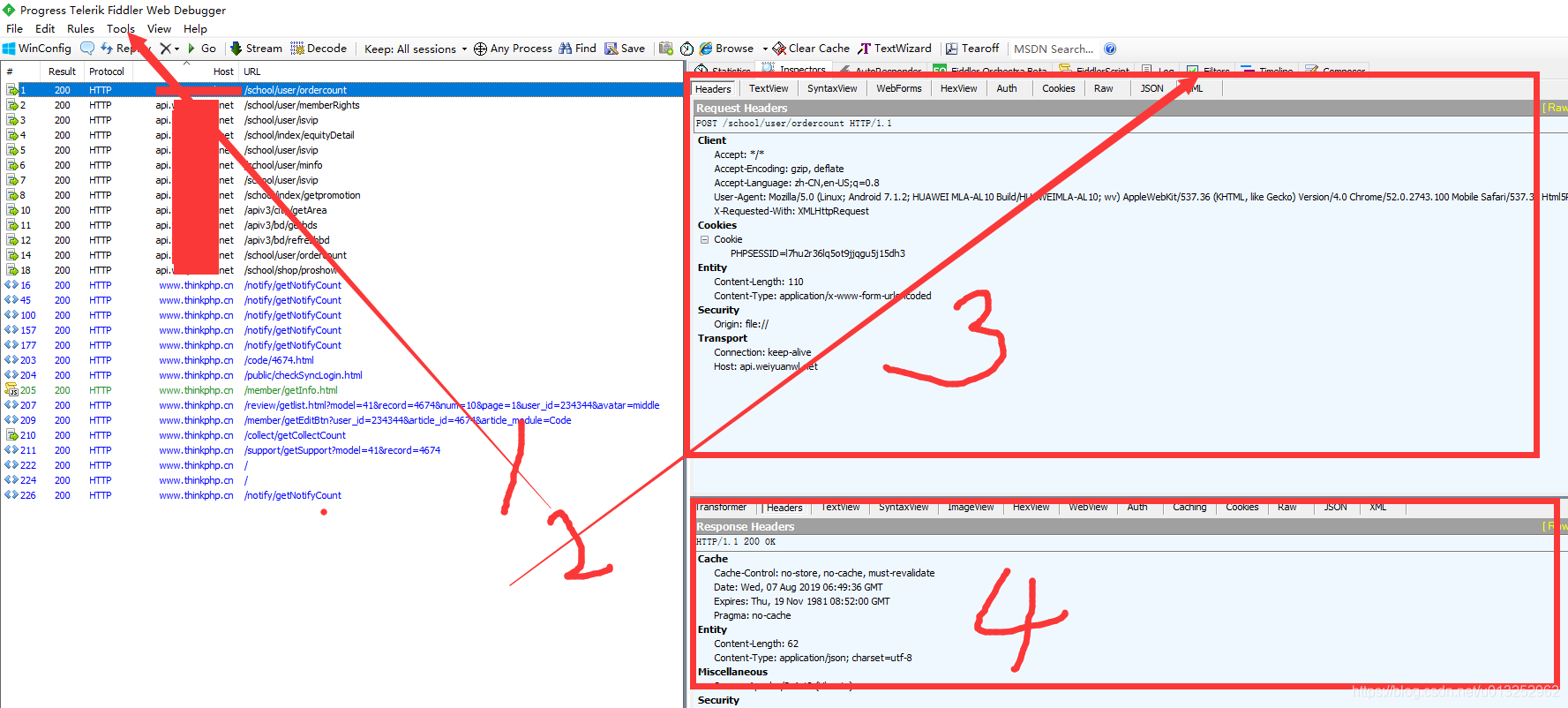This screenshot has width=1568, height=708.
Task: Switch to the Filters tab
Action: 1208,71
